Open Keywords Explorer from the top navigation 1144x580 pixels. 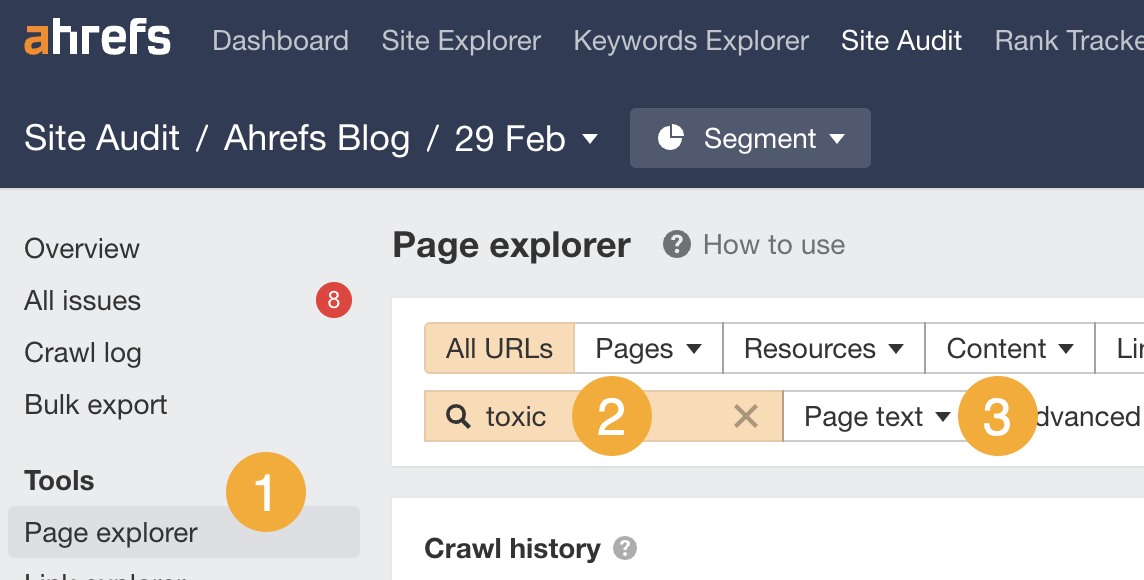691,41
